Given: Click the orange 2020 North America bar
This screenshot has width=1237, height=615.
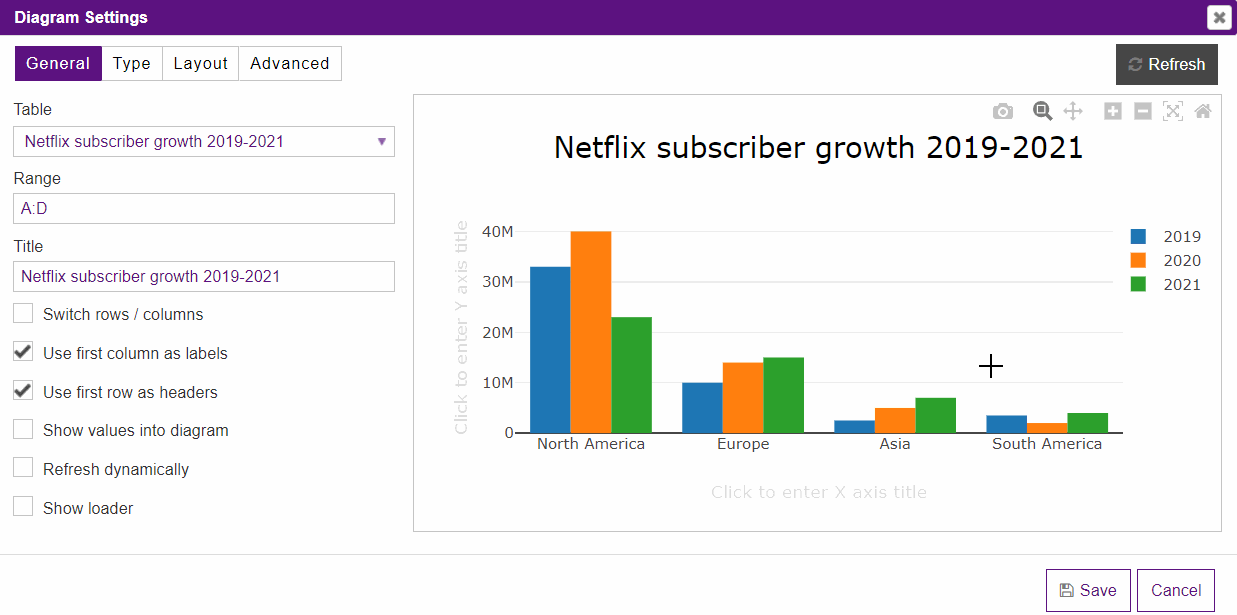Looking at the screenshot, I should (591, 332).
